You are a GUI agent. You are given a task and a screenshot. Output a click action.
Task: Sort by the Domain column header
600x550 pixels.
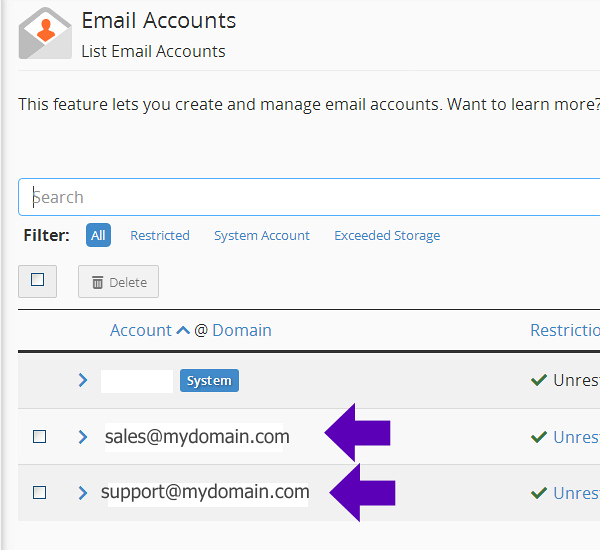(242, 331)
